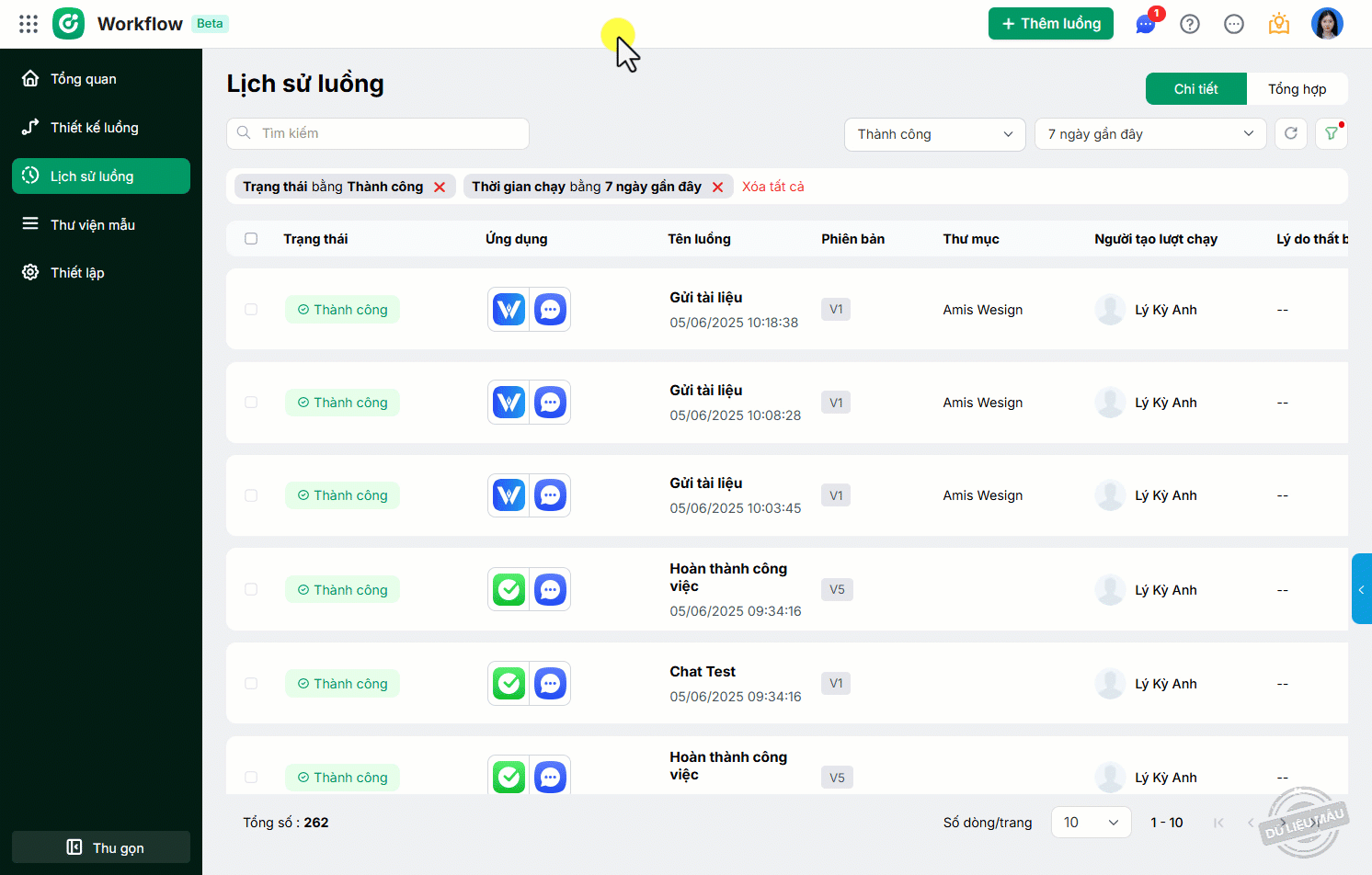Open the advanced filter funnel icon

pyautogui.click(x=1332, y=134)
